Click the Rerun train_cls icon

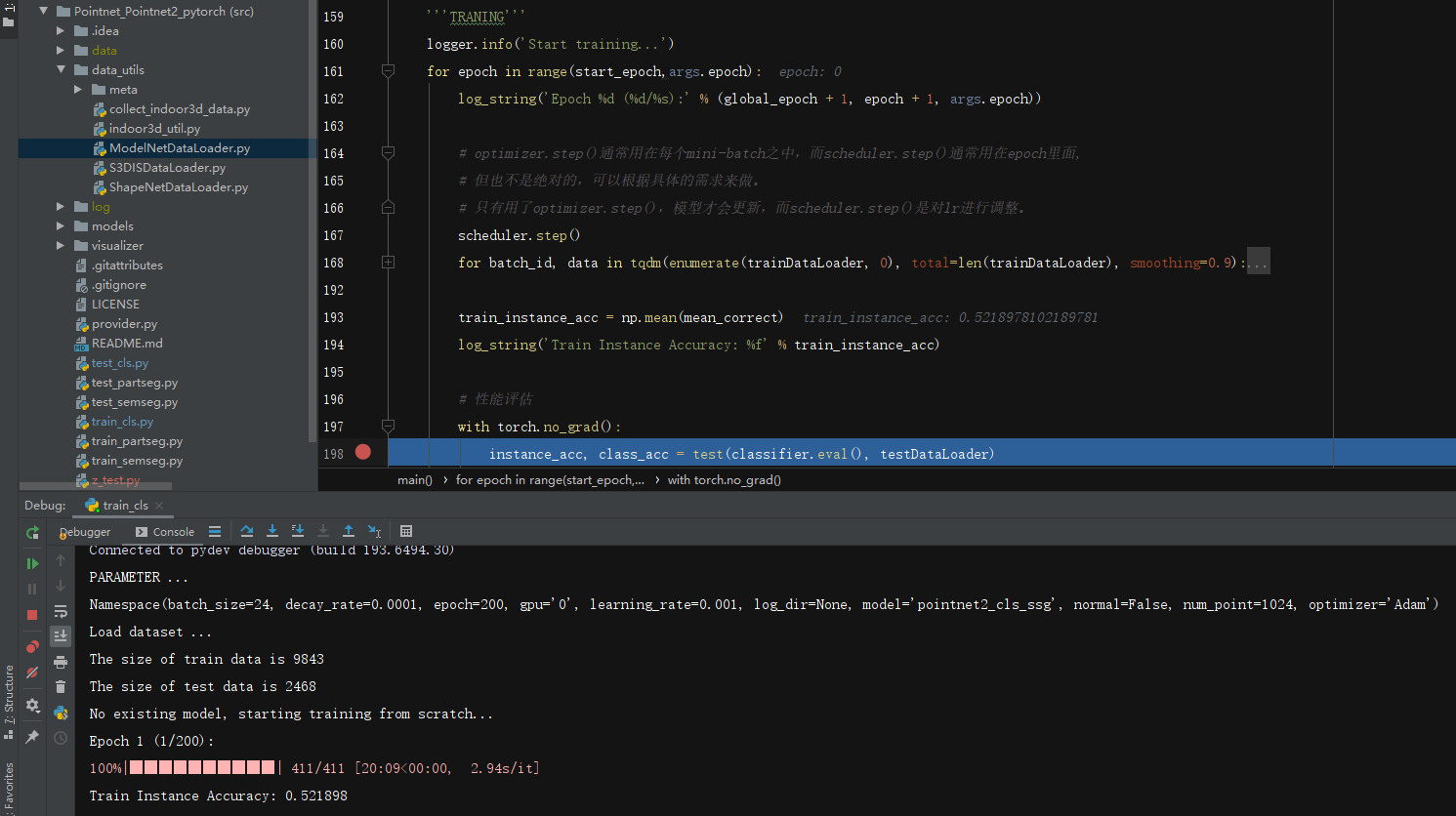tap(32, 533)
